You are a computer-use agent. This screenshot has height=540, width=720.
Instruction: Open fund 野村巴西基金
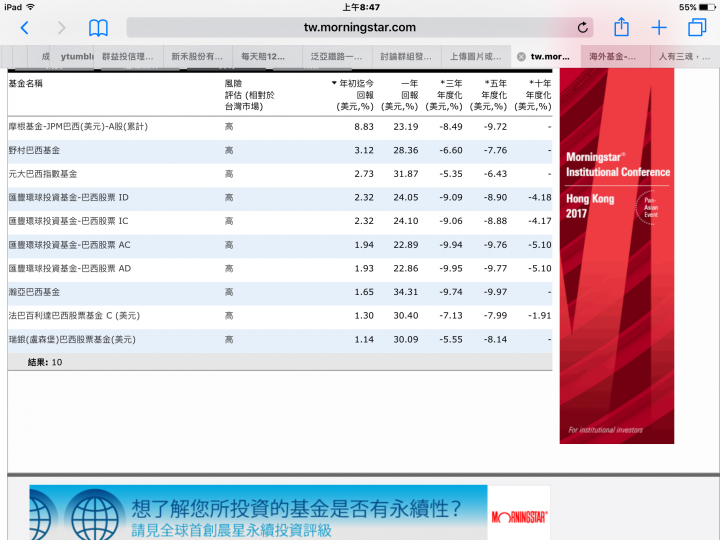point(34,150)
